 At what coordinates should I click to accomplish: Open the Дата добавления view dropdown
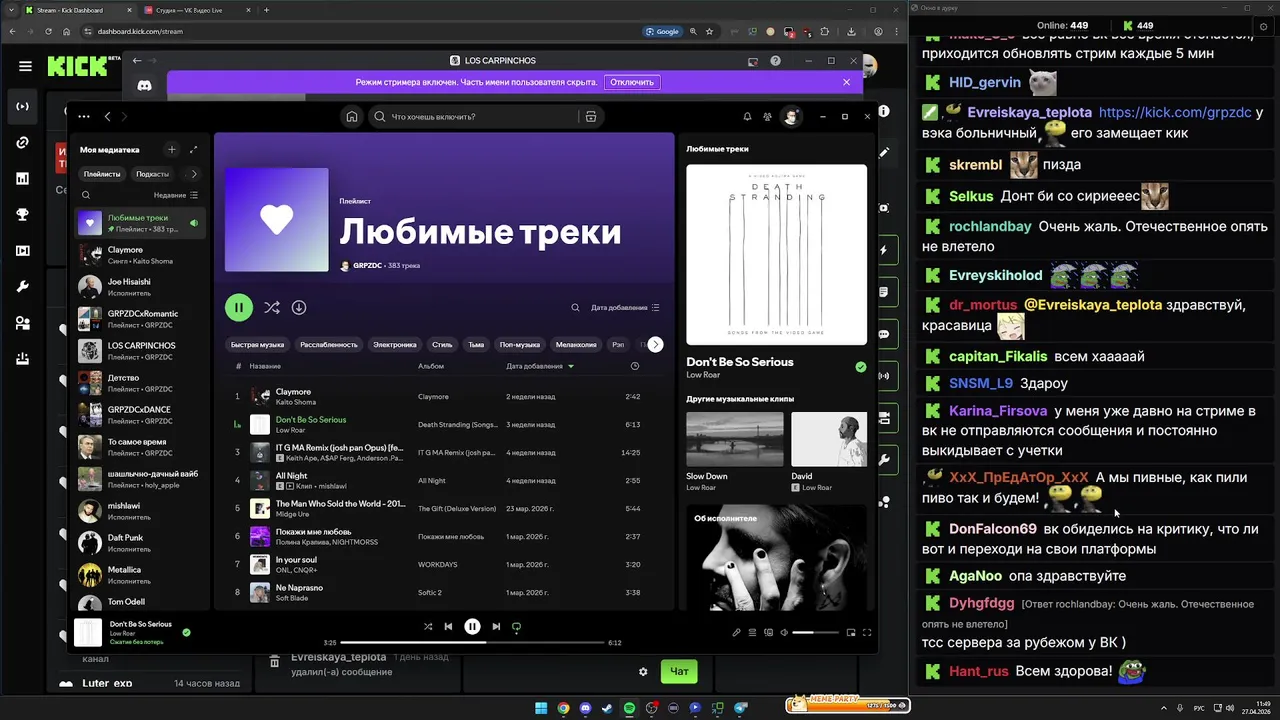tap(625, 308)
